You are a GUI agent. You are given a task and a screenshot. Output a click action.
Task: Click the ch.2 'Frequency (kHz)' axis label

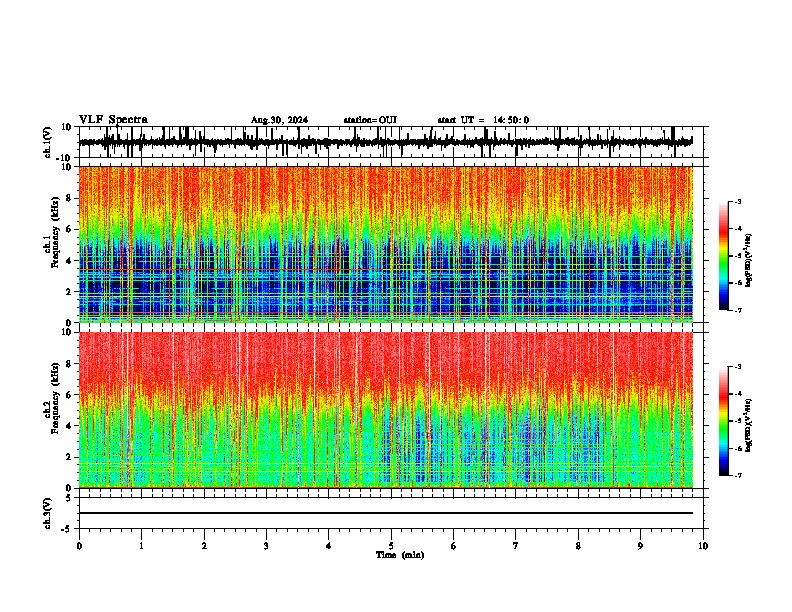point(56,398)
